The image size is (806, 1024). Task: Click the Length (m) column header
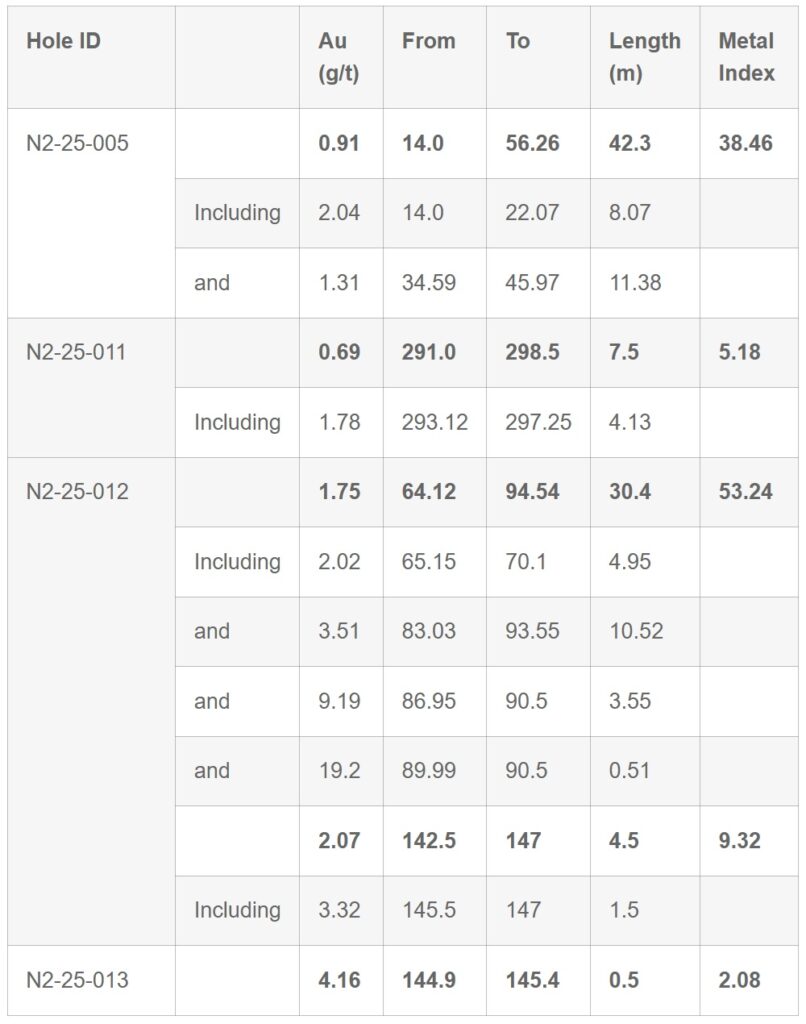point(644,57)
